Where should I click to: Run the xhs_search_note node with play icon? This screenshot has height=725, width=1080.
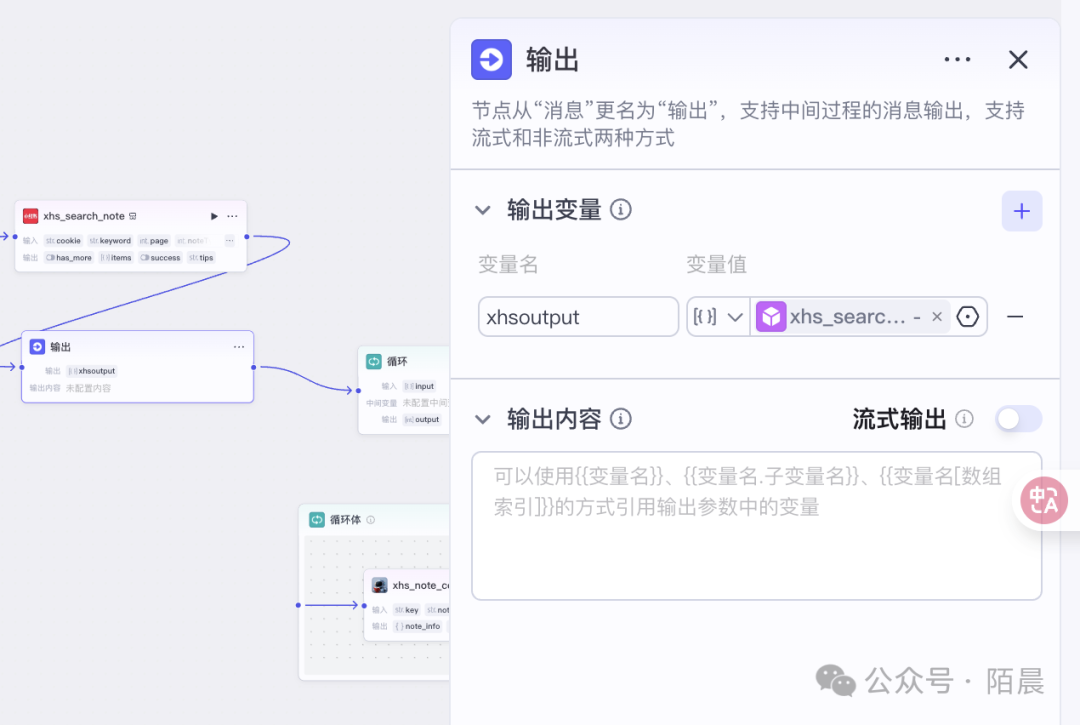tap(214, 216)
